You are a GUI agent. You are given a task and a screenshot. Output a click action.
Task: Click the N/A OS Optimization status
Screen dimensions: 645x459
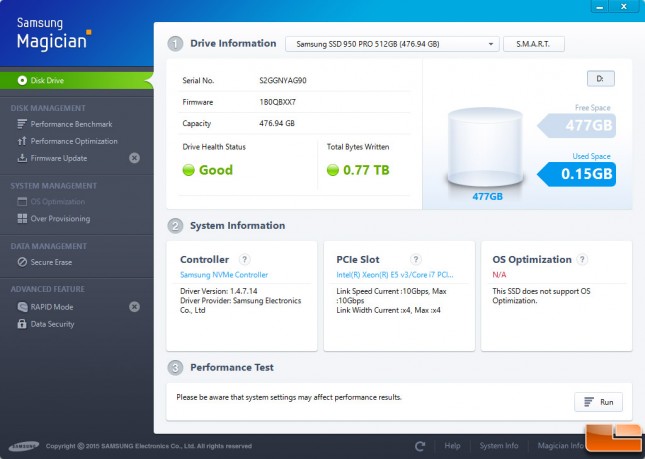click(x=499, y=275)
